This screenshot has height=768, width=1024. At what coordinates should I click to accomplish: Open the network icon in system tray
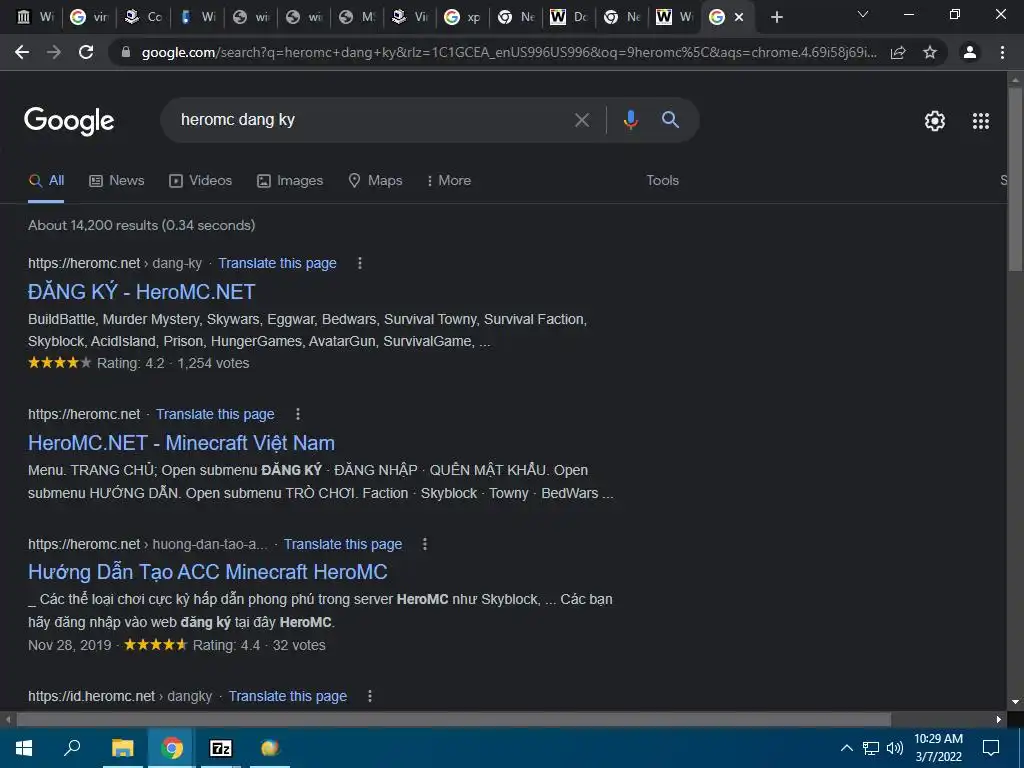(x=871, y=748)
